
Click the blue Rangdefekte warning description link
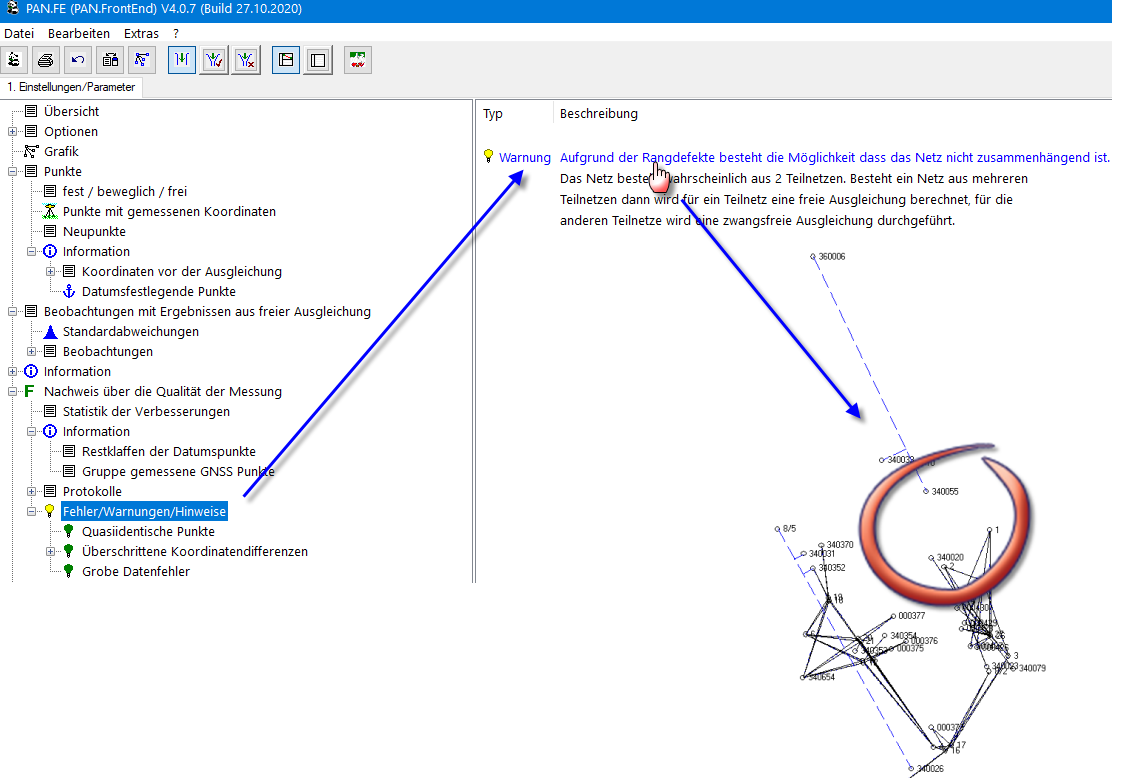point(834,157)
